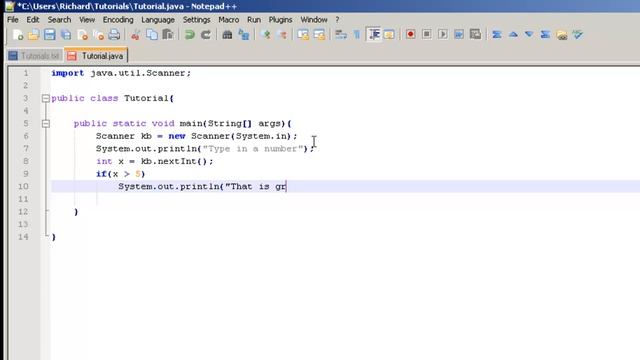Click the Print toolbar icon
The height and width of the screenshot is (360, 640).
point(114,35)
